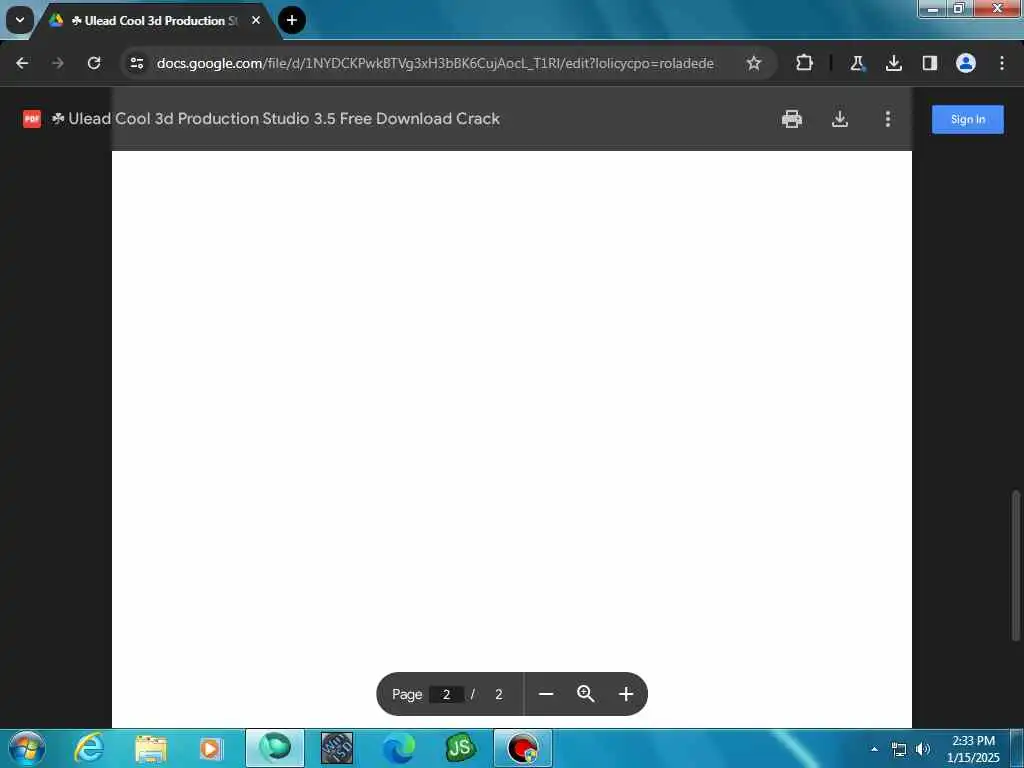Screen dimensions: 1024x768
Task: Launch Internet Explorer from the taskbar
Action: point(89,748)
